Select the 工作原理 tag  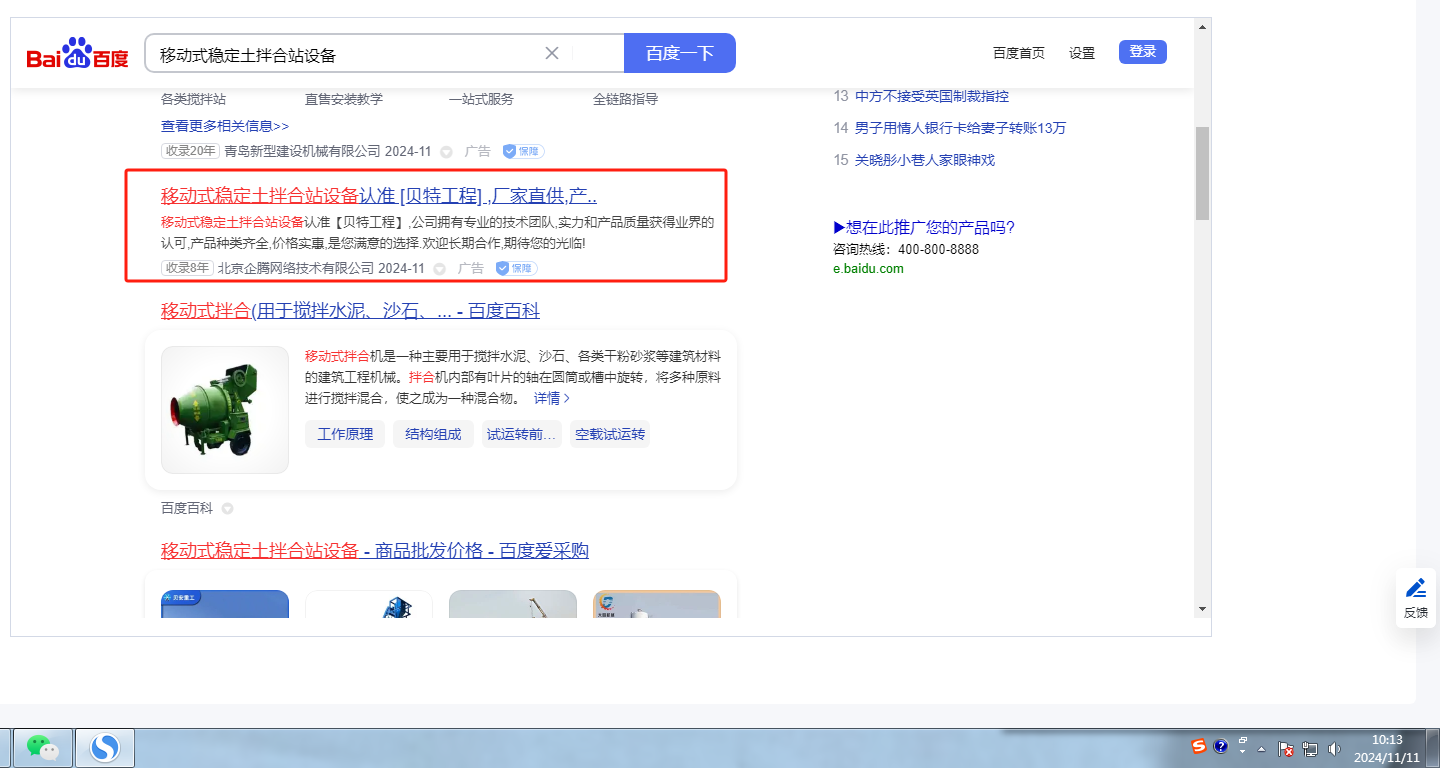click(x=345, y=434)
